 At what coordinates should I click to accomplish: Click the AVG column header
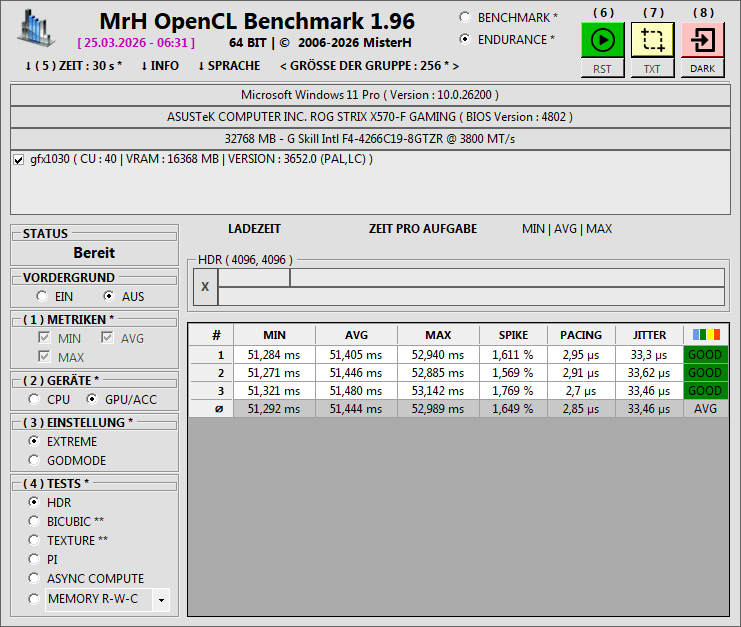(356, 335)
